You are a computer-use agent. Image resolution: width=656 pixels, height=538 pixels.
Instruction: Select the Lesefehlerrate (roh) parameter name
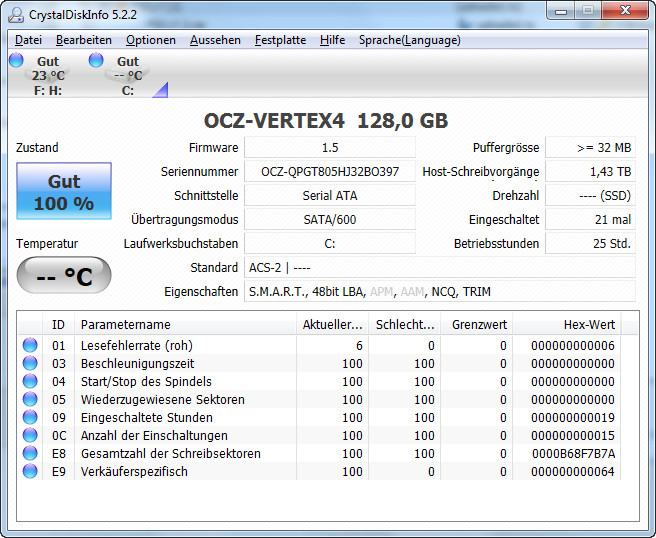pyautogui.click(x=137, y=346)
